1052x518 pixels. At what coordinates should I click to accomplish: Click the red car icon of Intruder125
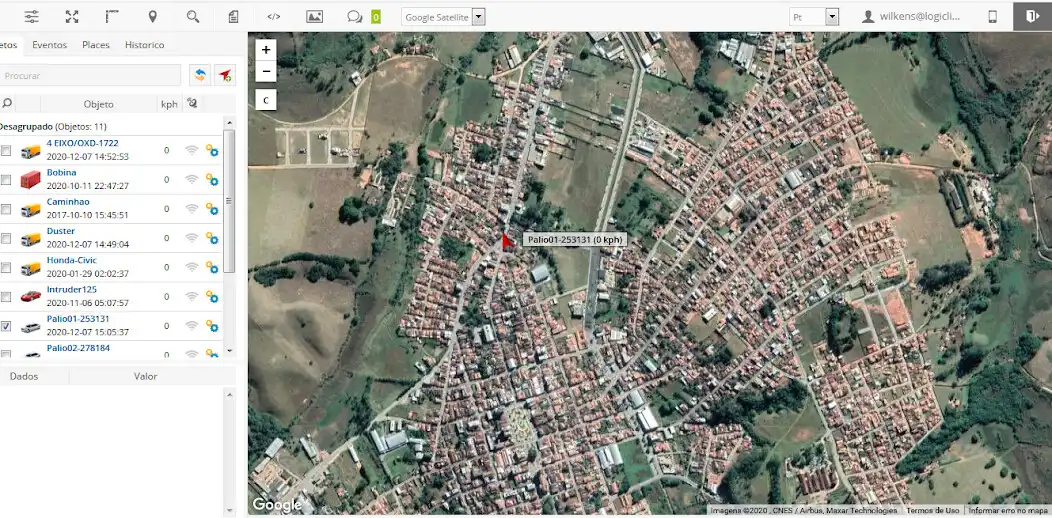pyautogui.click(x=30, y=297)
